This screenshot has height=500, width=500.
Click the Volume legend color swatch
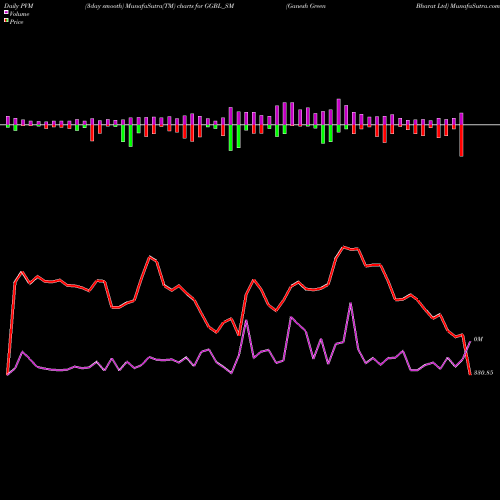coord(6,12)
